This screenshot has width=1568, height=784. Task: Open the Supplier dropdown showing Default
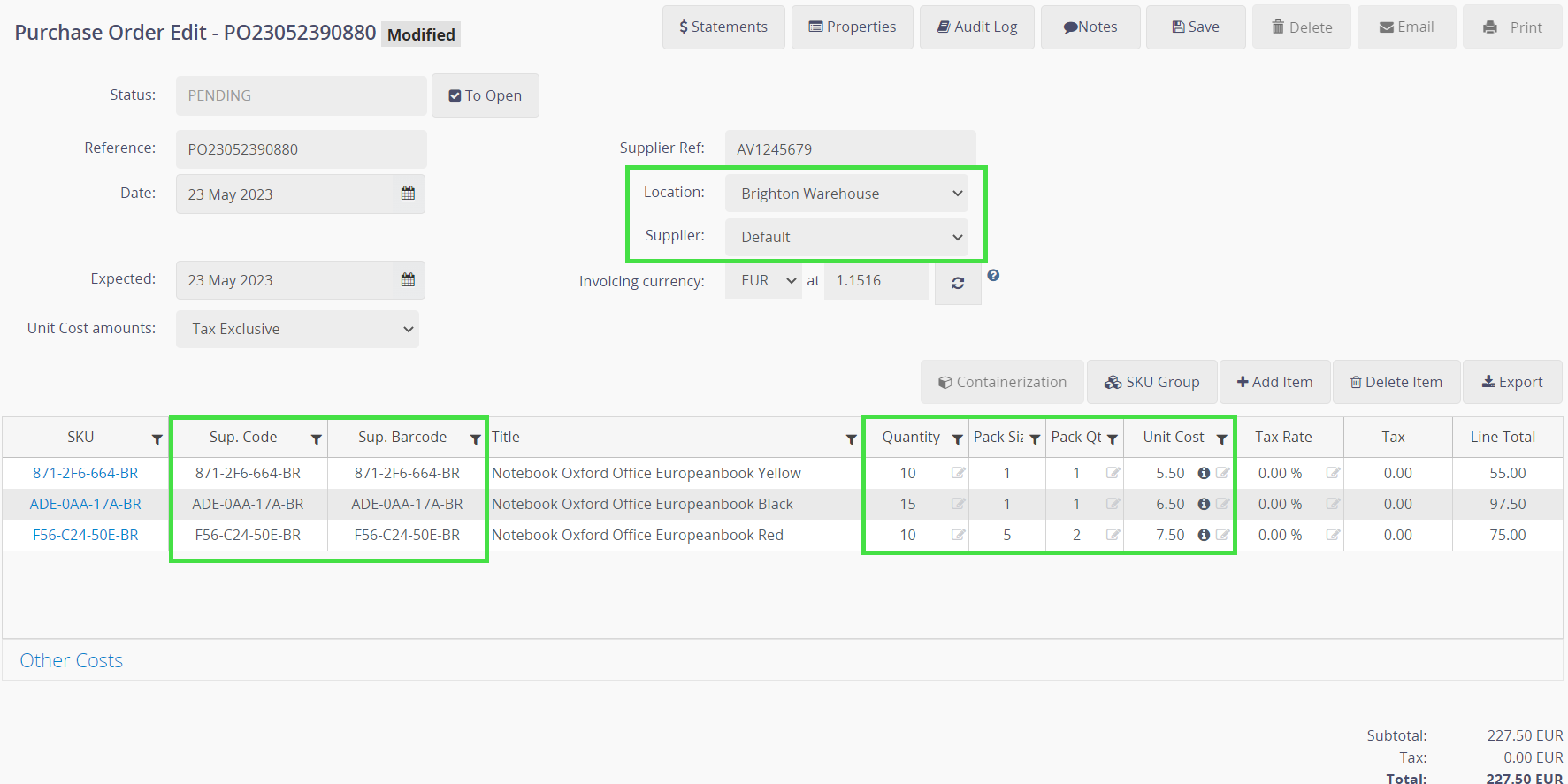(846, 237)
